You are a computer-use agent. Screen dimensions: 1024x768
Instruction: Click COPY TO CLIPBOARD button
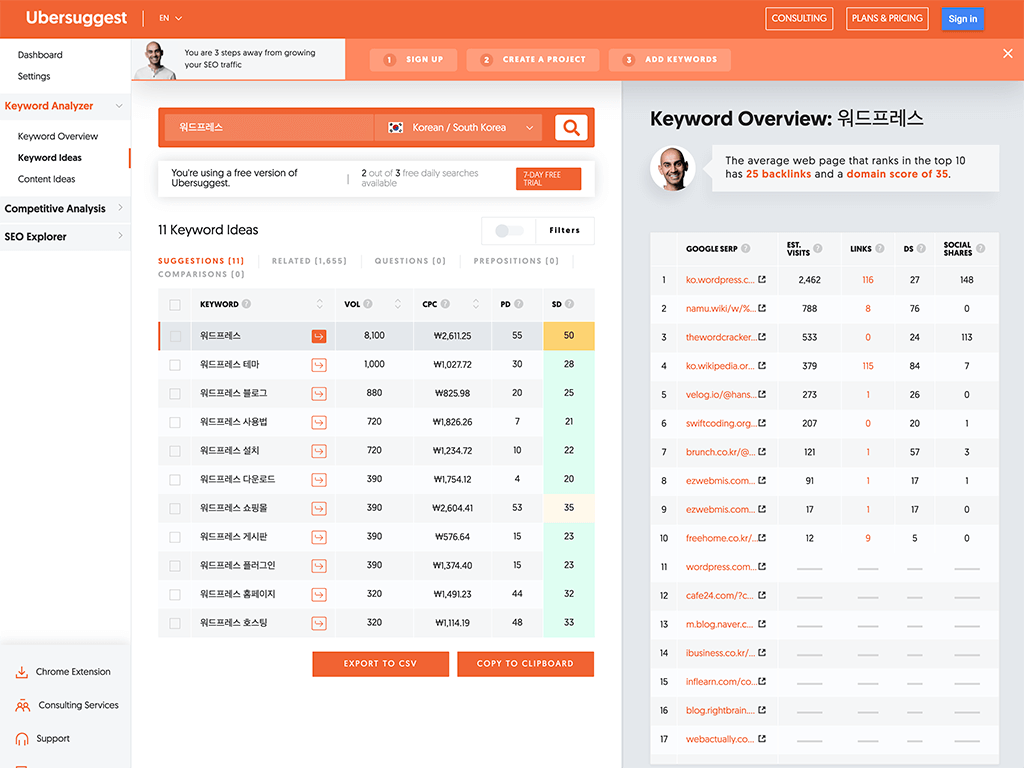(x=525, y=664)
